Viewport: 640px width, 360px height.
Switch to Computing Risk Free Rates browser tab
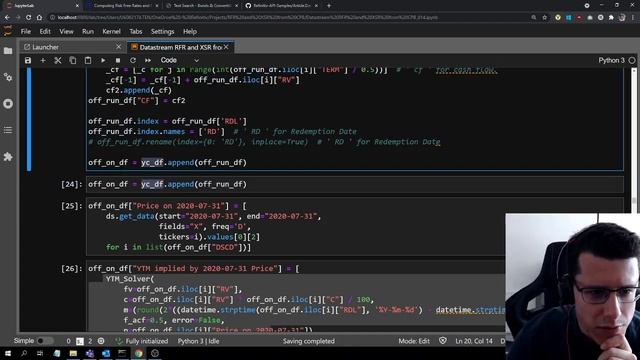pyautogui.click(x=122, y=6)
